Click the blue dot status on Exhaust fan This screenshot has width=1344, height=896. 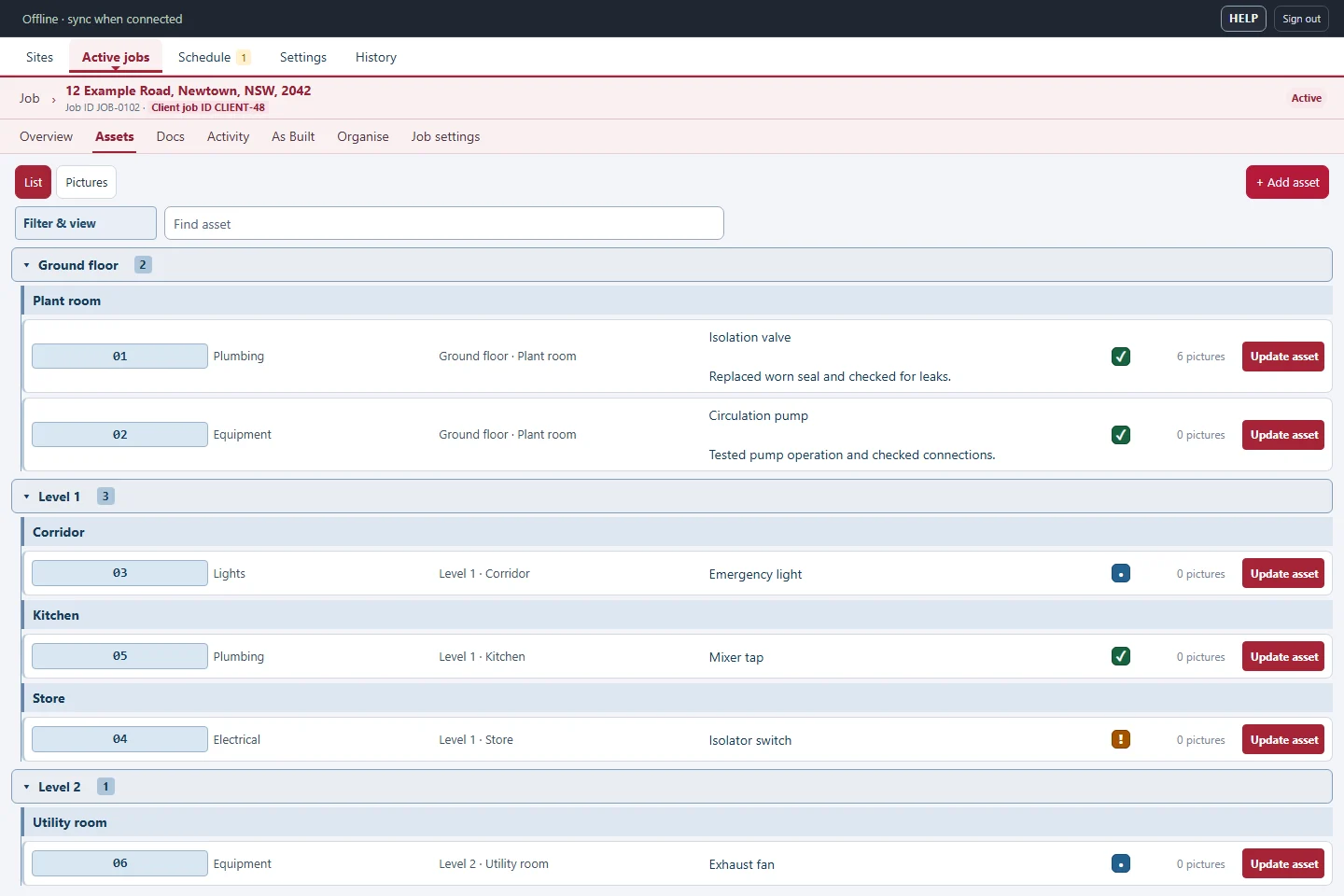point(1121,863)
